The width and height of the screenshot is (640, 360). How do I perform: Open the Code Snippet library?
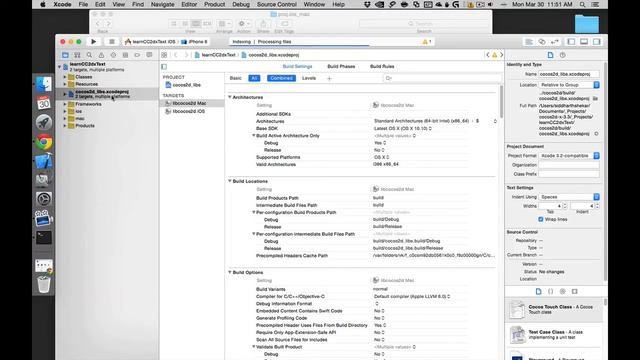[550, 291]
